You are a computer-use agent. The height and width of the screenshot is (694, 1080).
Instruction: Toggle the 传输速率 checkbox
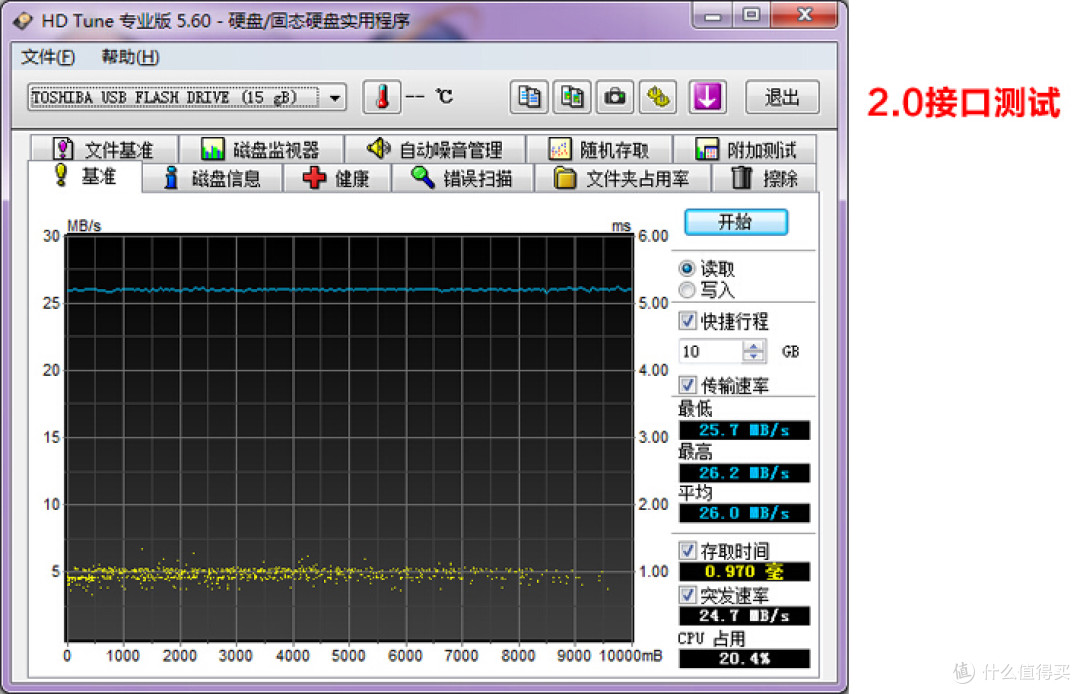687,384
